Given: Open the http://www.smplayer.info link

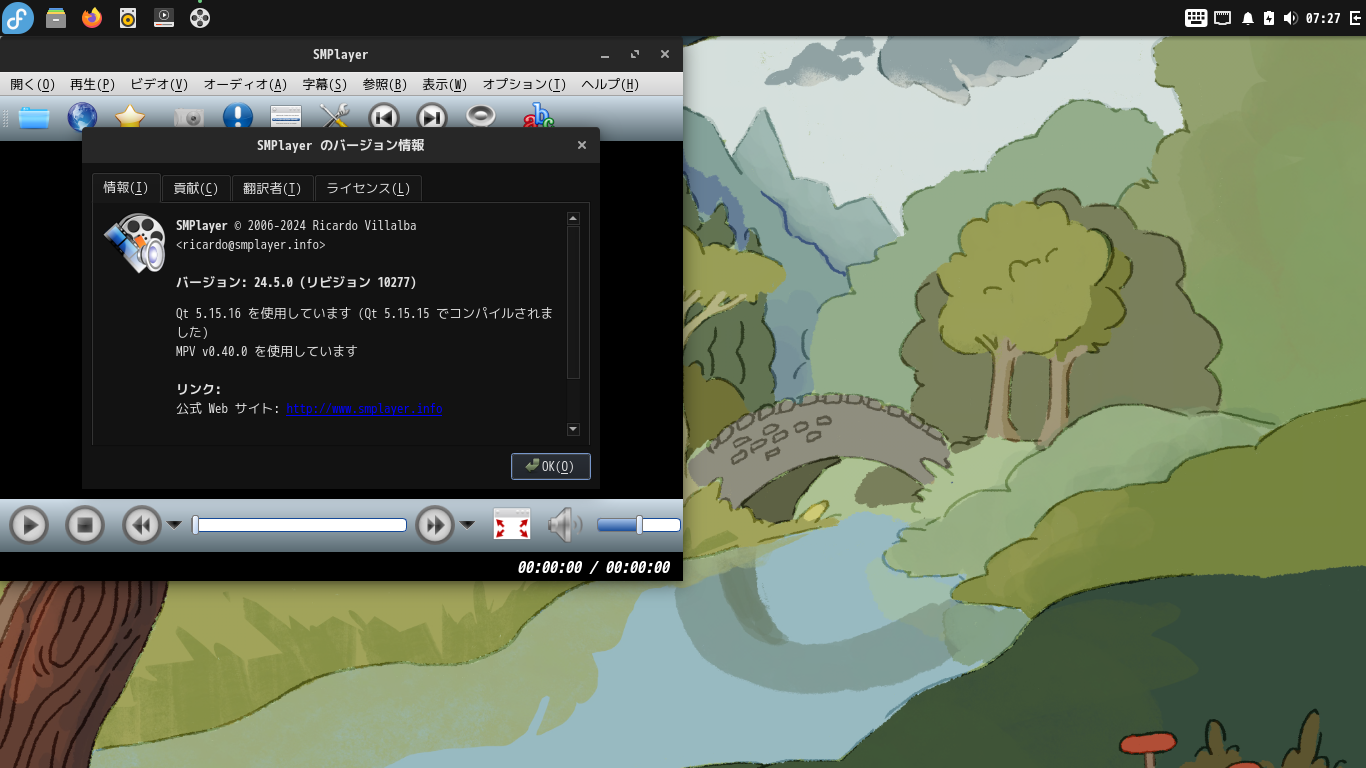Looking at the screenshot, I should pos(365,409).
